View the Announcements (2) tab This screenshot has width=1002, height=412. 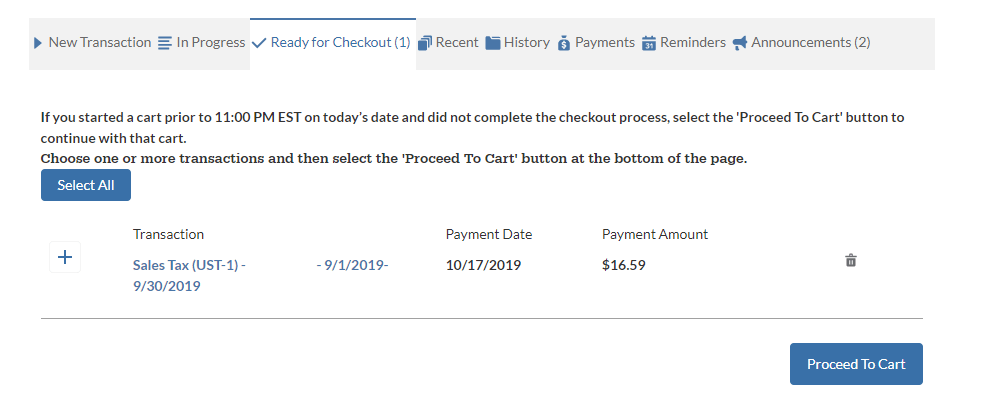(810, 43)
